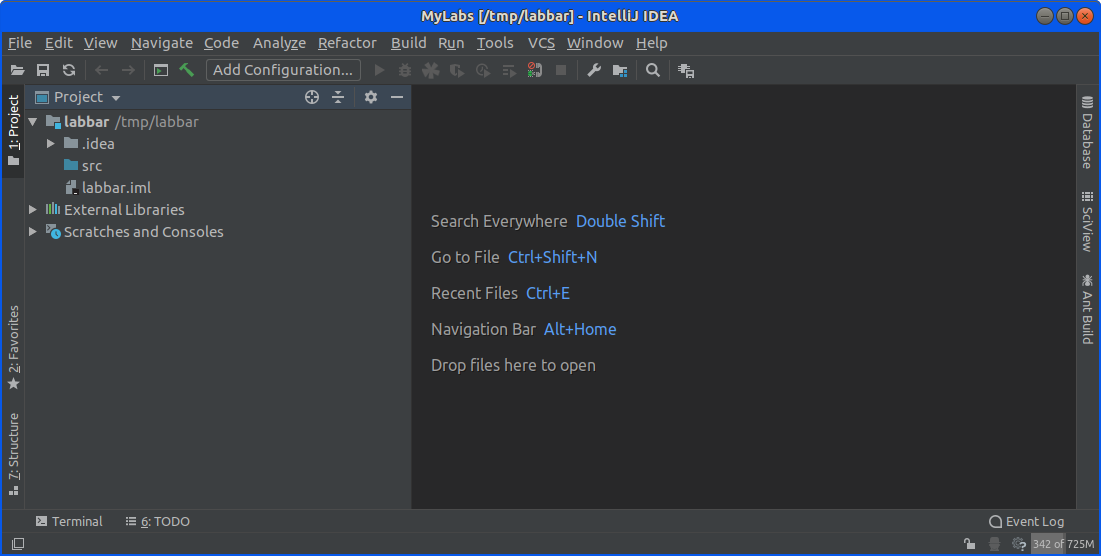This screenshot has width=1101, height=556.
Task: Open the Tools menu
Action: [x=495, y=43]
